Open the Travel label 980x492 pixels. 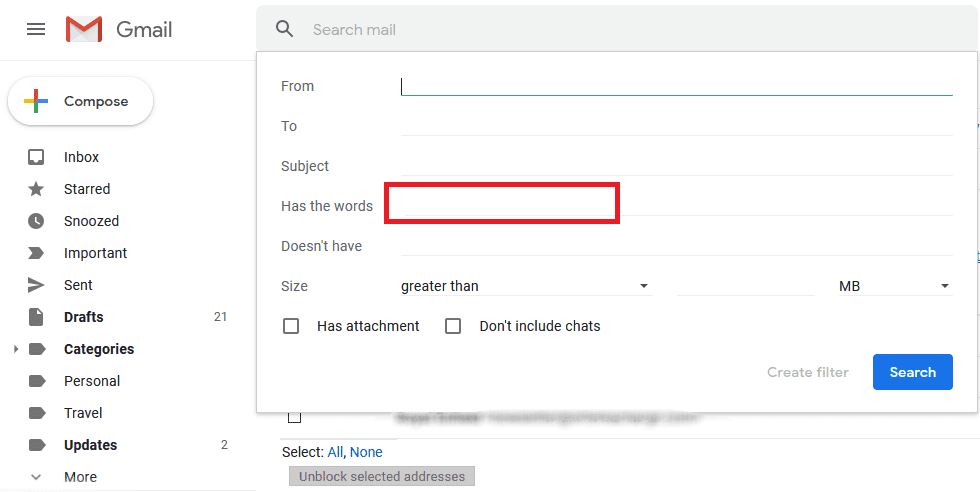[x=83, y=413]
